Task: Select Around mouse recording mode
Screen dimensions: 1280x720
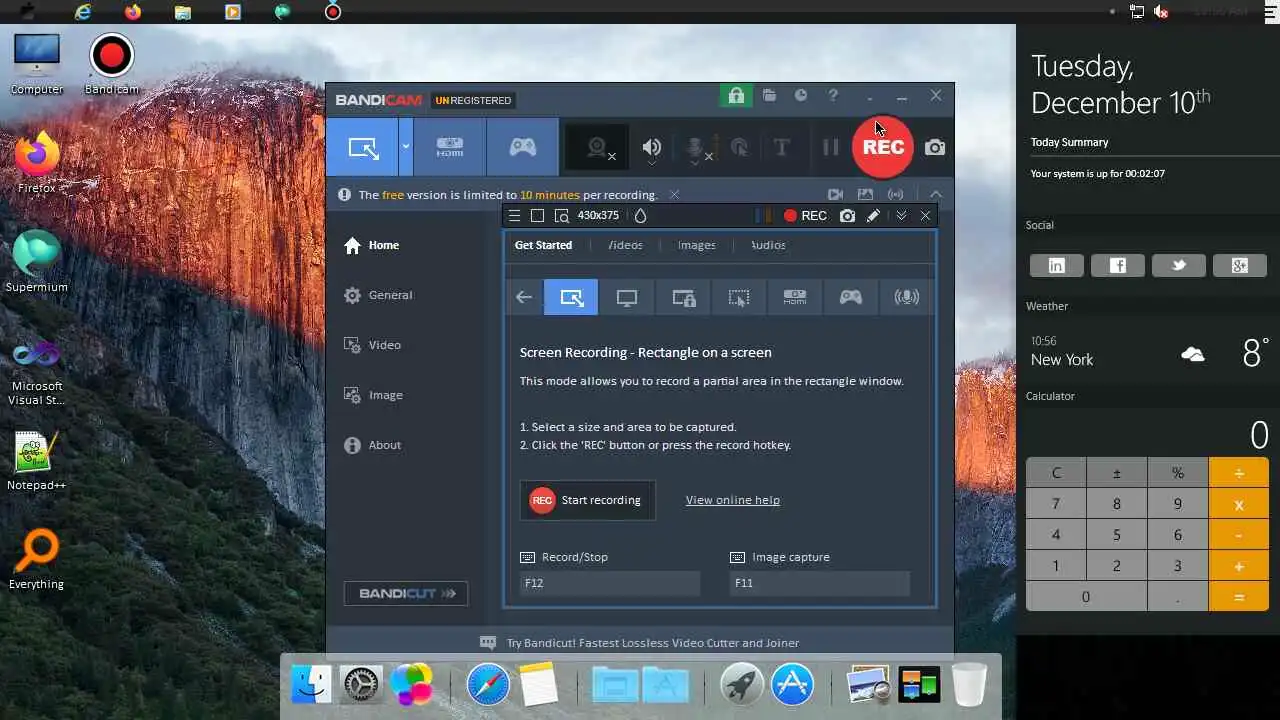Action: 739,297
